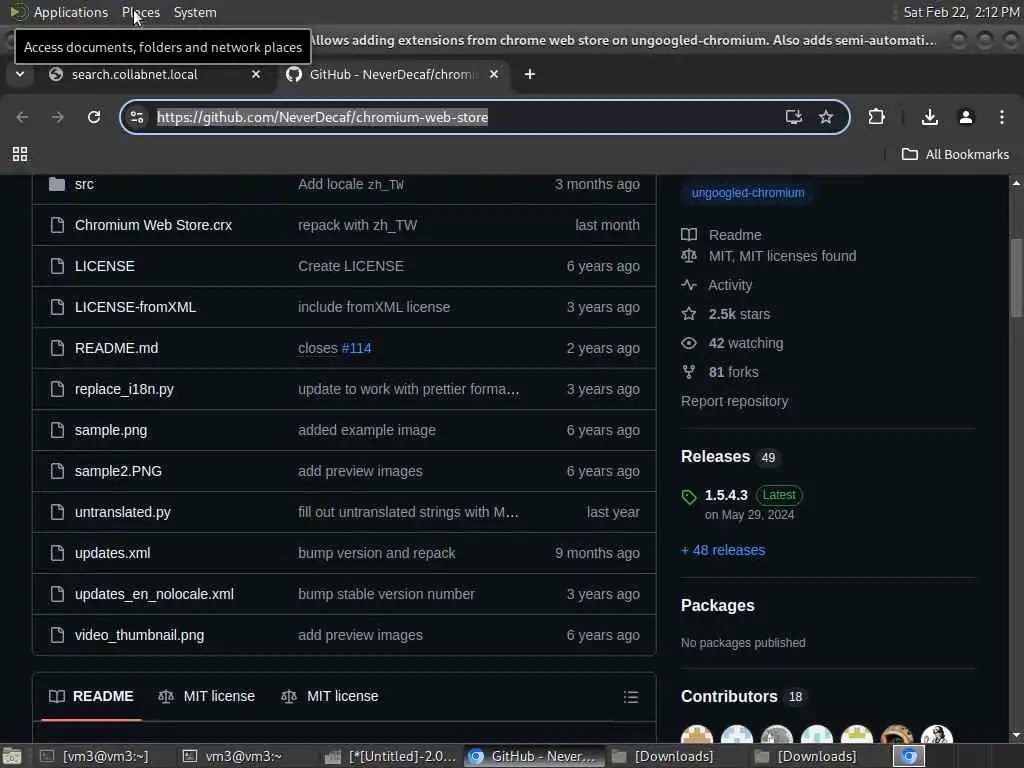Open the src folder
Viewport: 1024px width, 768px height.
(84, 184)
